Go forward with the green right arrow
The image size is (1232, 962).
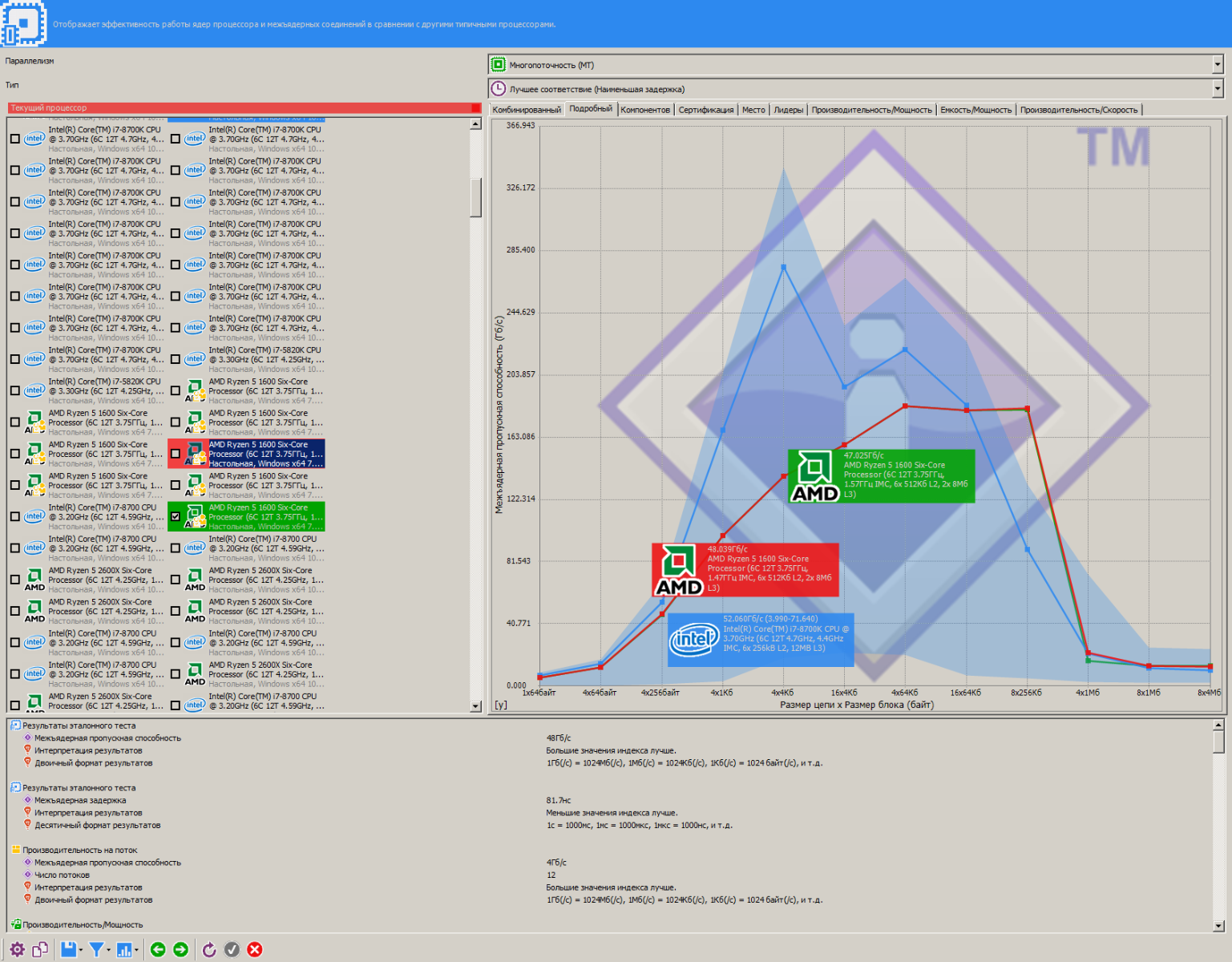(181, 950)
